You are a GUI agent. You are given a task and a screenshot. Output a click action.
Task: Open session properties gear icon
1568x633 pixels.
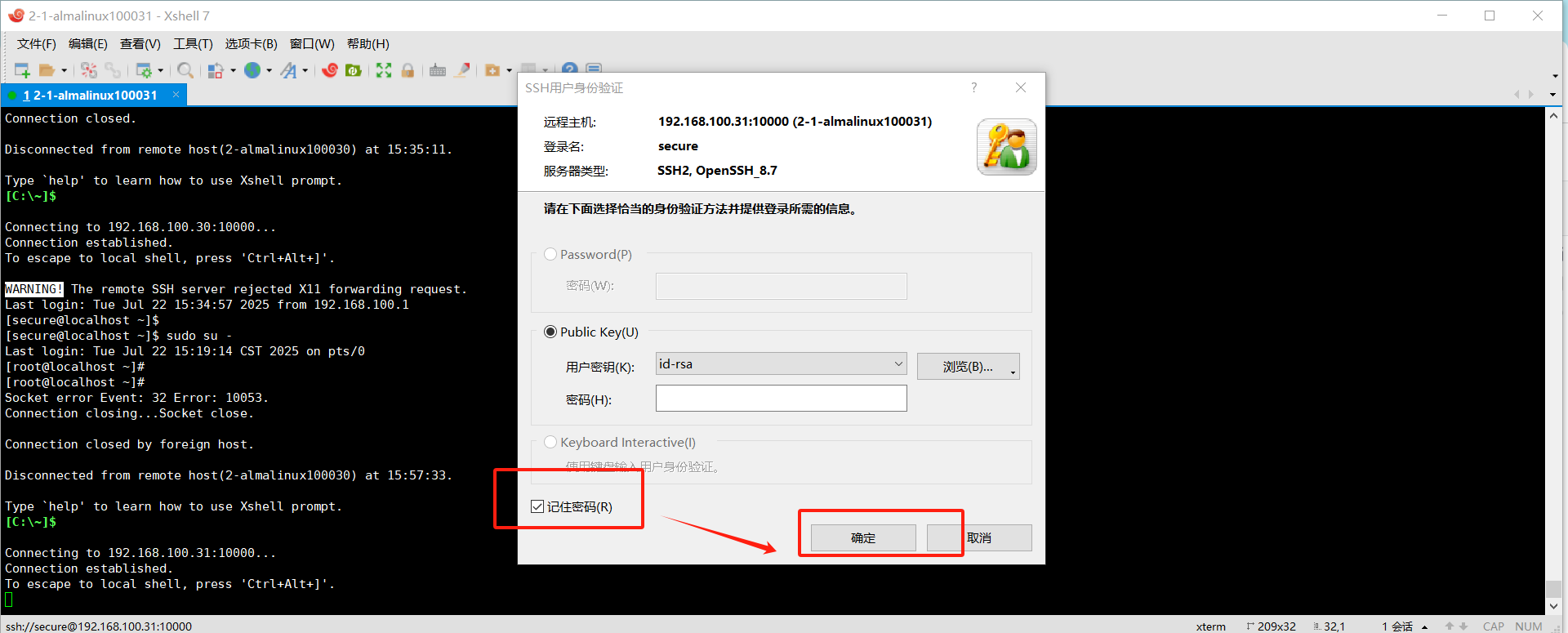point(144,70)
